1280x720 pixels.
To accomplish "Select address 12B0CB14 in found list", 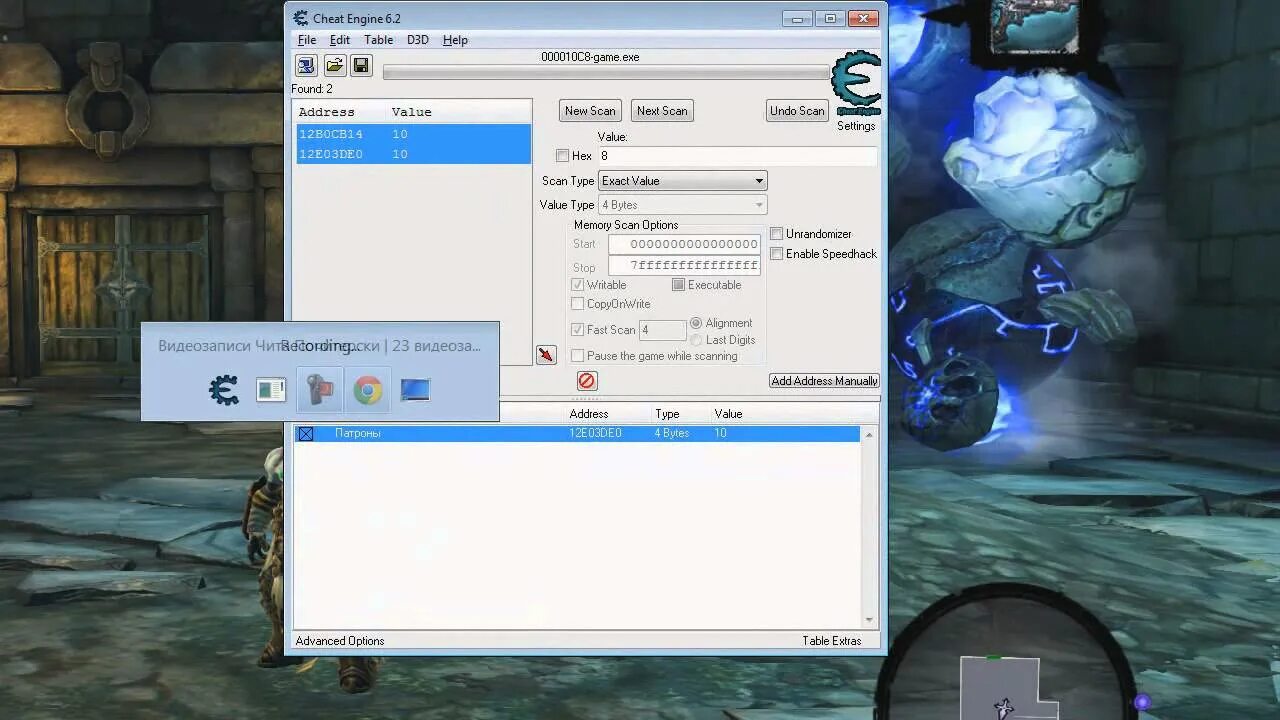I will coord(413,134).
